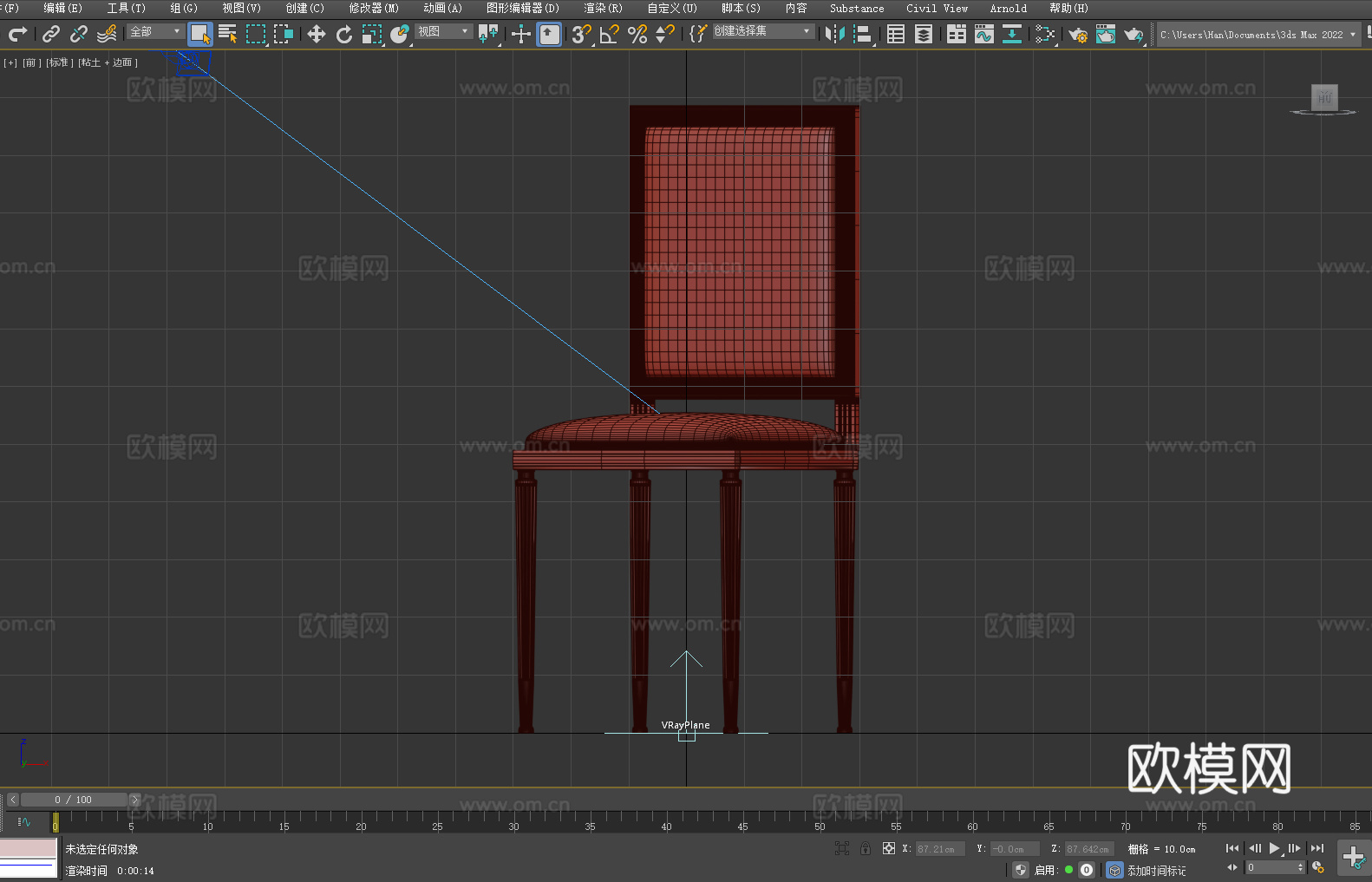
Task: Open the viewport [+] general menu
Action: point(10,62)
